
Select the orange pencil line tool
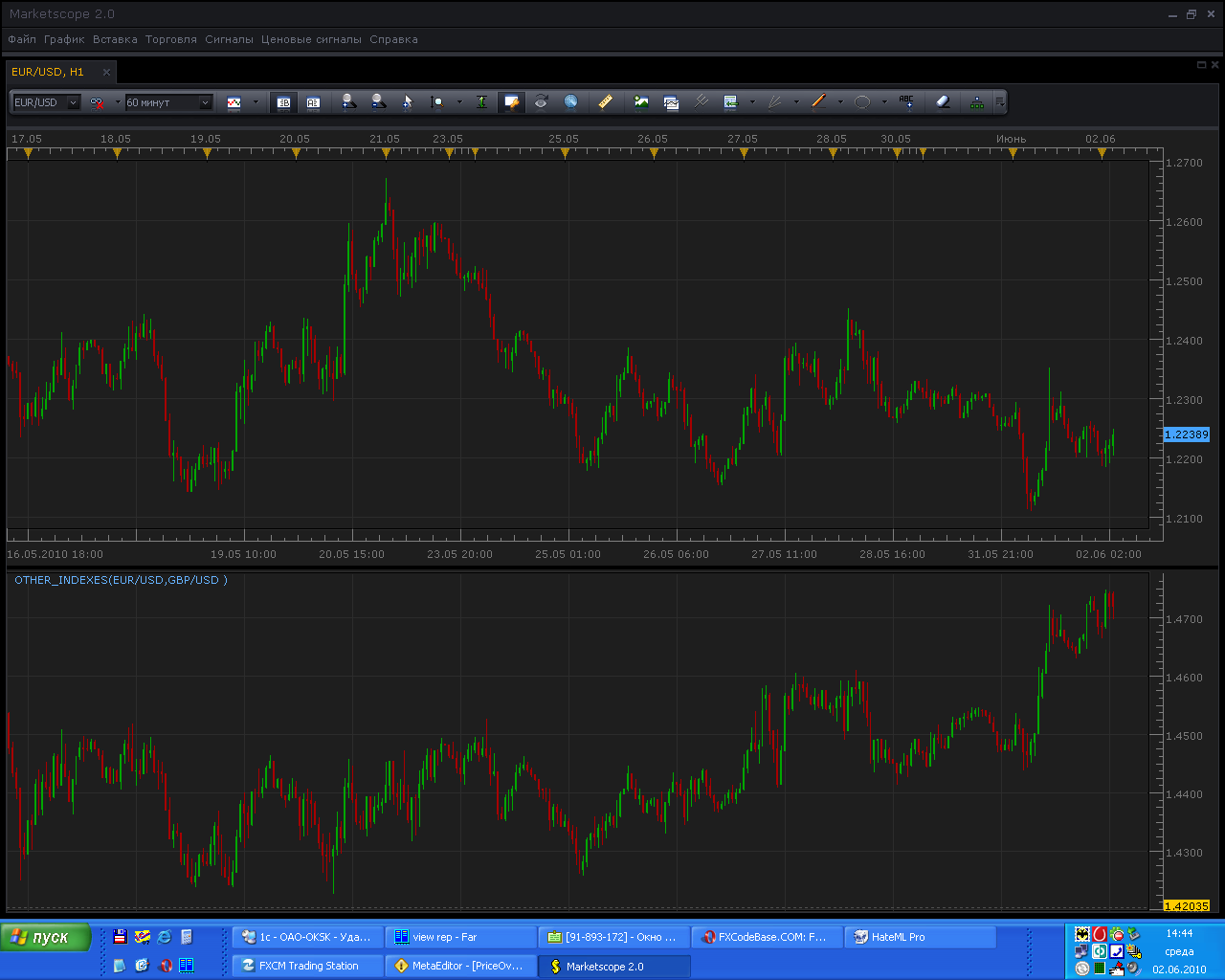click(x=819, y=101)
